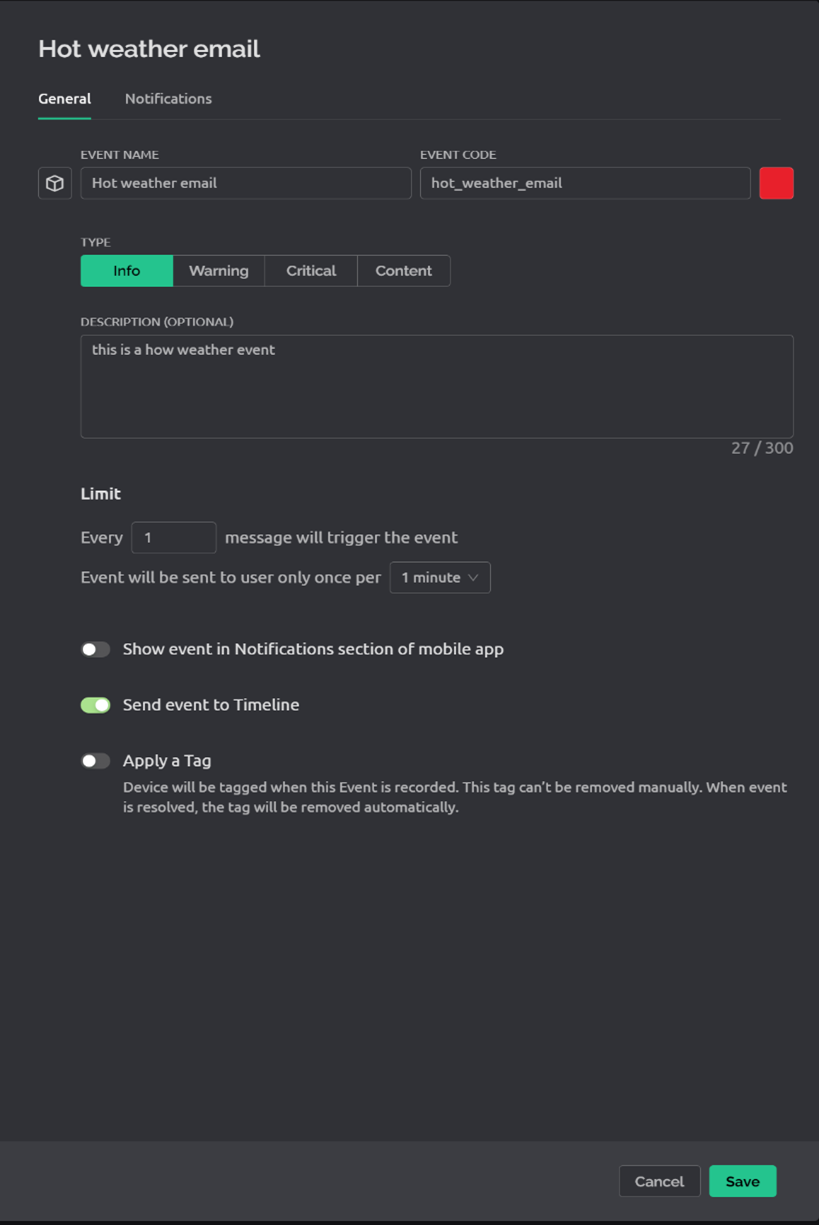
Task: Focus the Event Name input field
Action: pyautogui.click(x=246, y=183)
